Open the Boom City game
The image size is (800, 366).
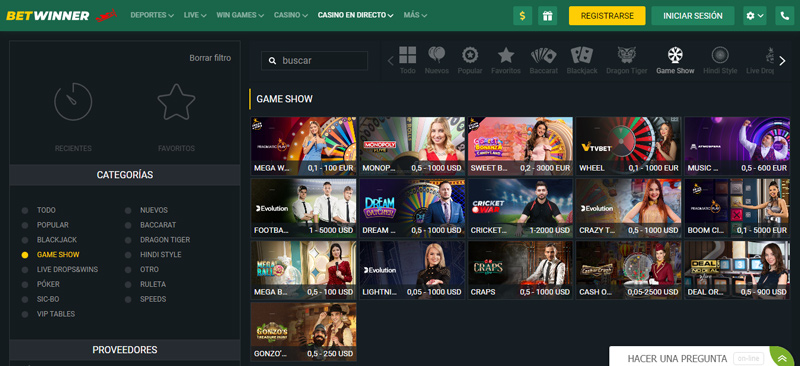[x=737, y=208]
